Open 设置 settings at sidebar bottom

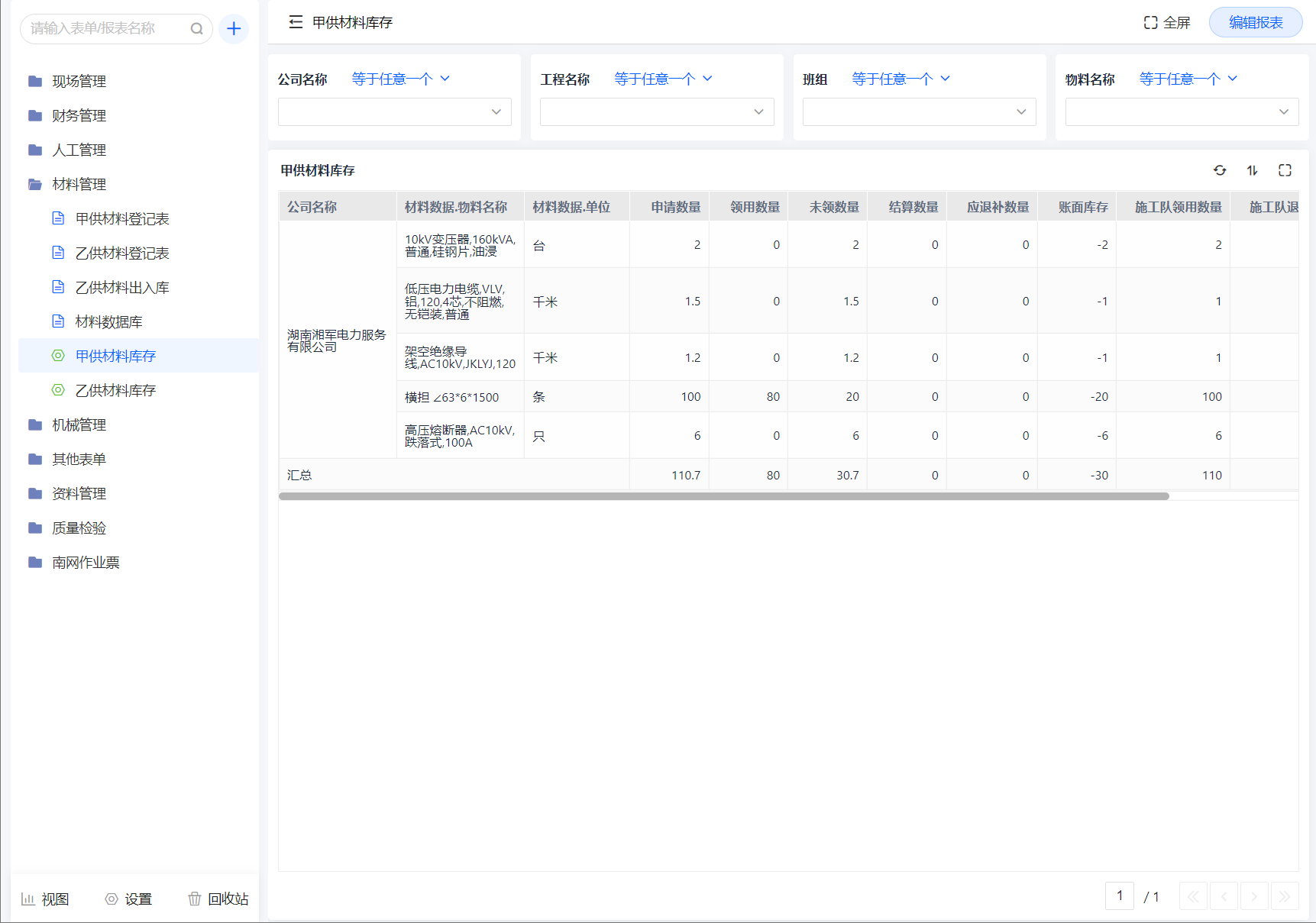pos(128,899)
